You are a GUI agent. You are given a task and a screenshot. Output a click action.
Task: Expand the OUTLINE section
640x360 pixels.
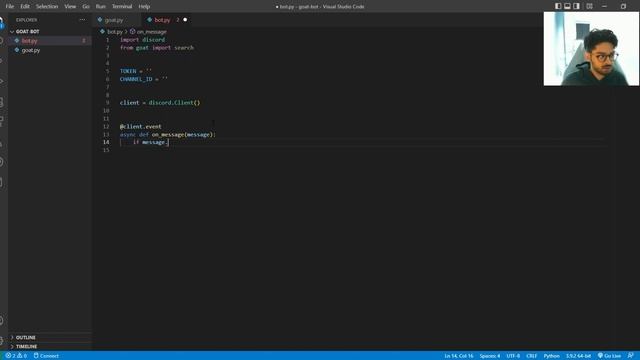25,338
